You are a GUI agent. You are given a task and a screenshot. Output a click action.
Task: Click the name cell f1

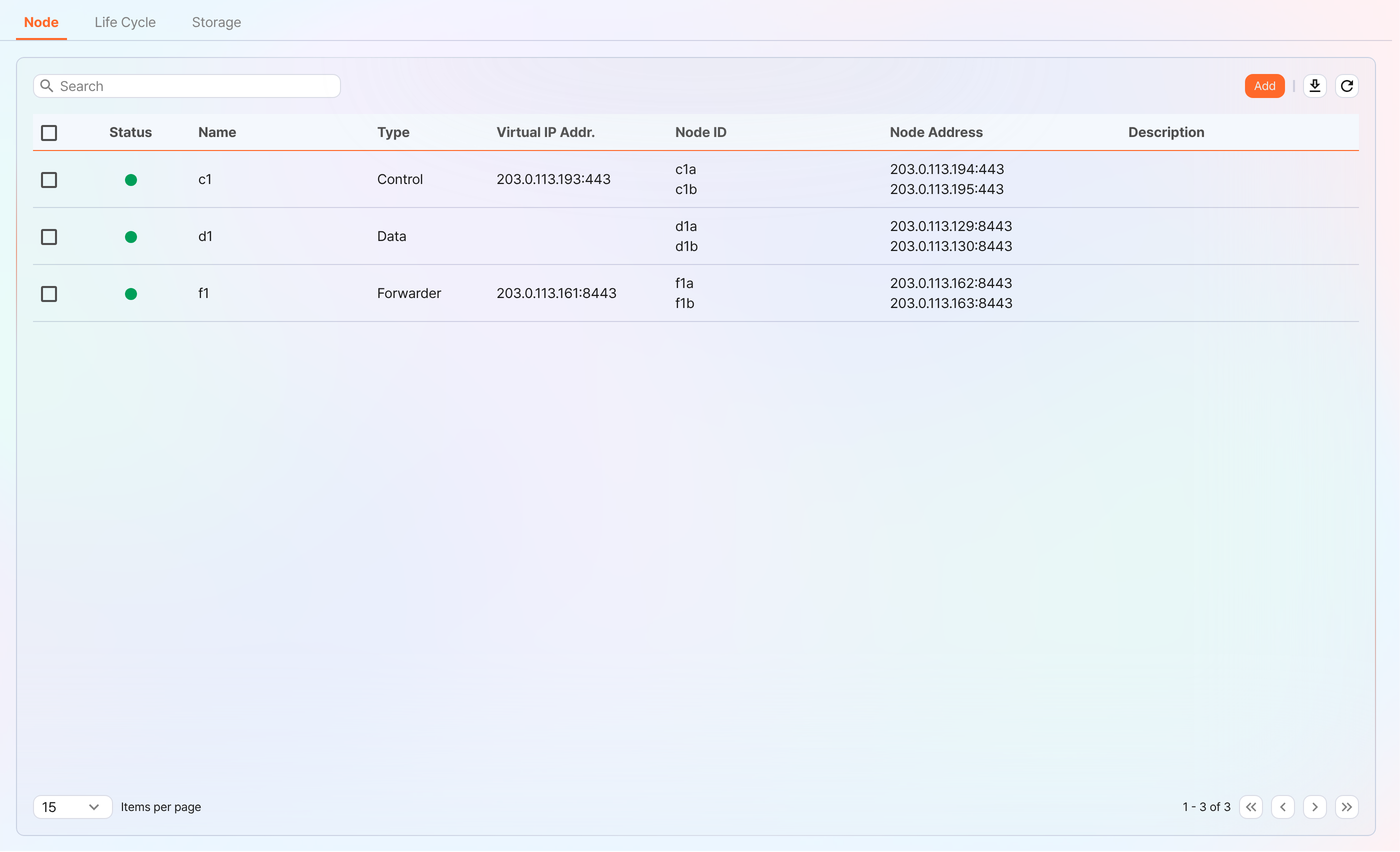[x=203, y=293]
